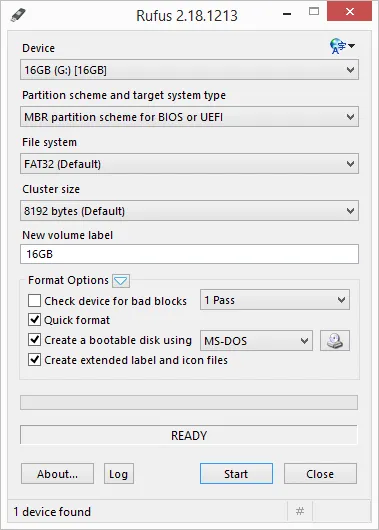Click the hash # button in status bar
Image resolution: width=379 pixels, height=530 pixels.
click(x=300, y=511)
